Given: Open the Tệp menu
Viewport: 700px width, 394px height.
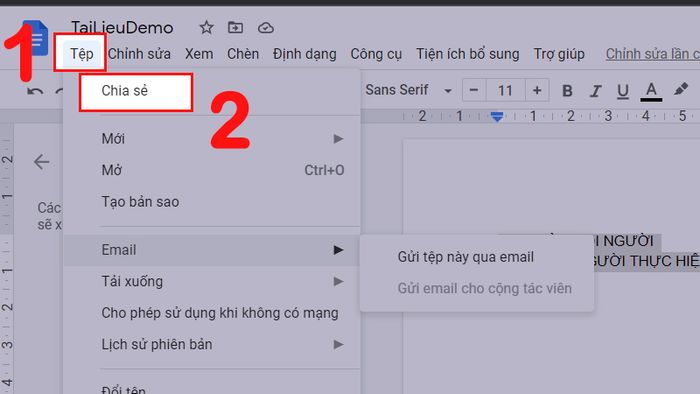Looking at the screenshot, I should point(82,54).
